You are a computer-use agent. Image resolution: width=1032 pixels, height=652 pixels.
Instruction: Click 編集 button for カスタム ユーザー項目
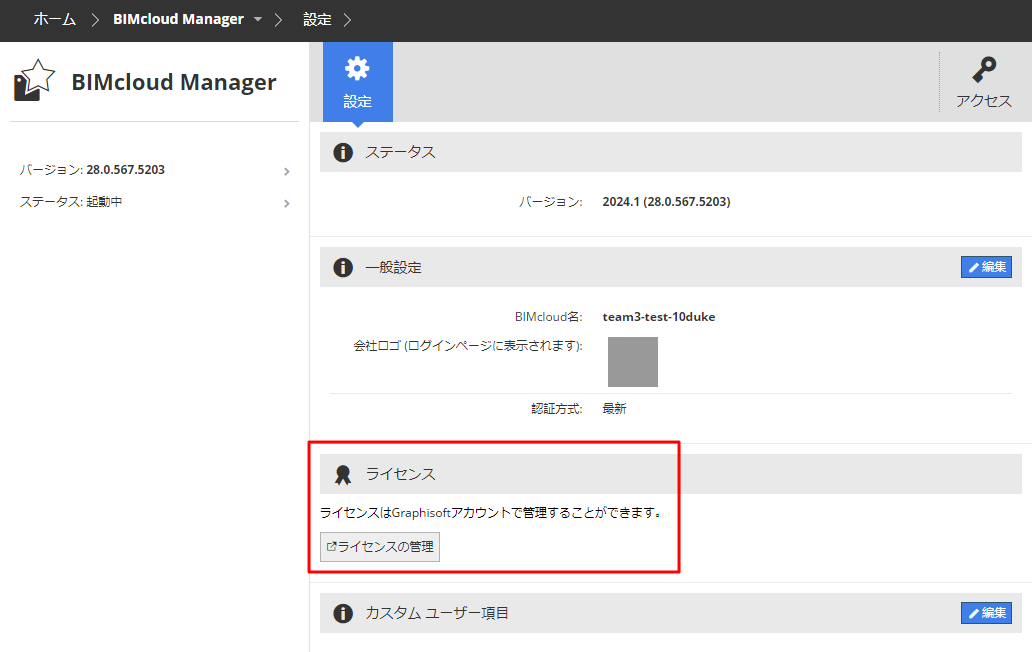(986, 613)
